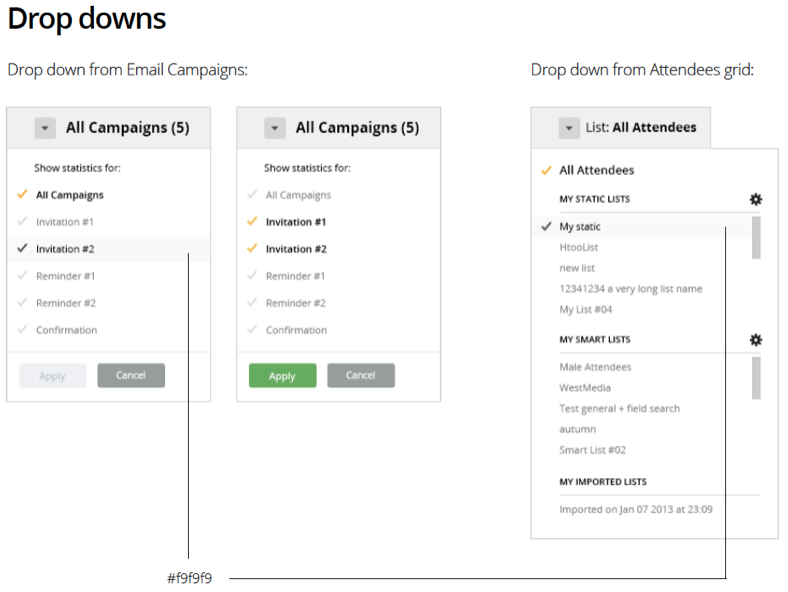Open the list imported on Jan 07 2013
This screenshot has height=592, width=788.
click(x=635, y=509)
